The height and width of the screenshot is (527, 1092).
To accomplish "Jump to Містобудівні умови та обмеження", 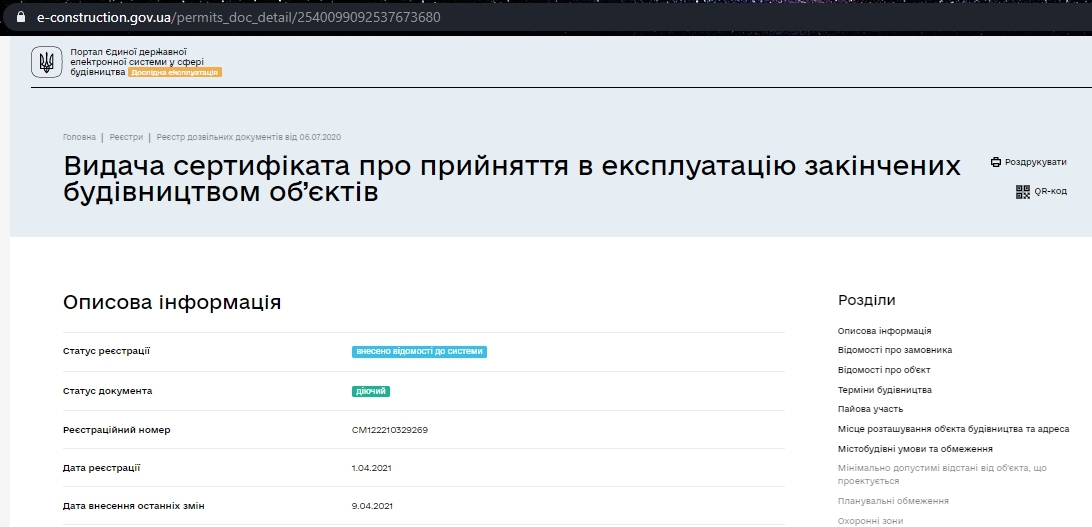I will pyautogui.click(x=915, y=449).
